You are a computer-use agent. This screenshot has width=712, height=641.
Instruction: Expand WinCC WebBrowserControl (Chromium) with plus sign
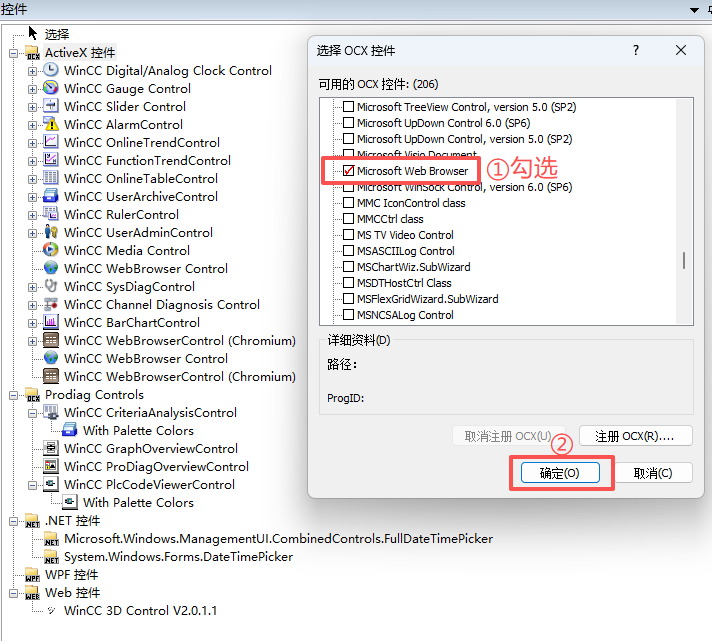(x=32, y=341)
